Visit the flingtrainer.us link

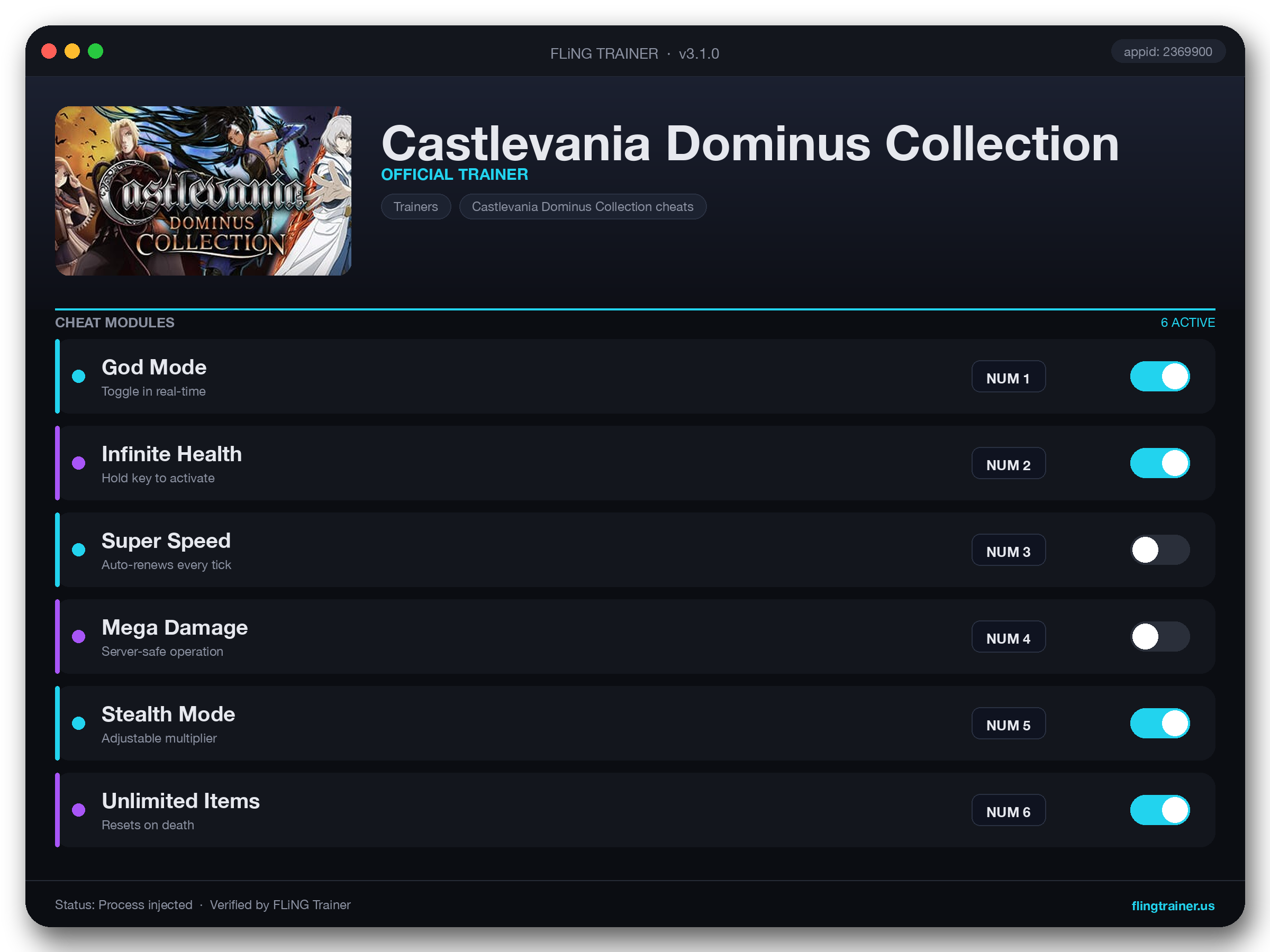point(1173,905)
